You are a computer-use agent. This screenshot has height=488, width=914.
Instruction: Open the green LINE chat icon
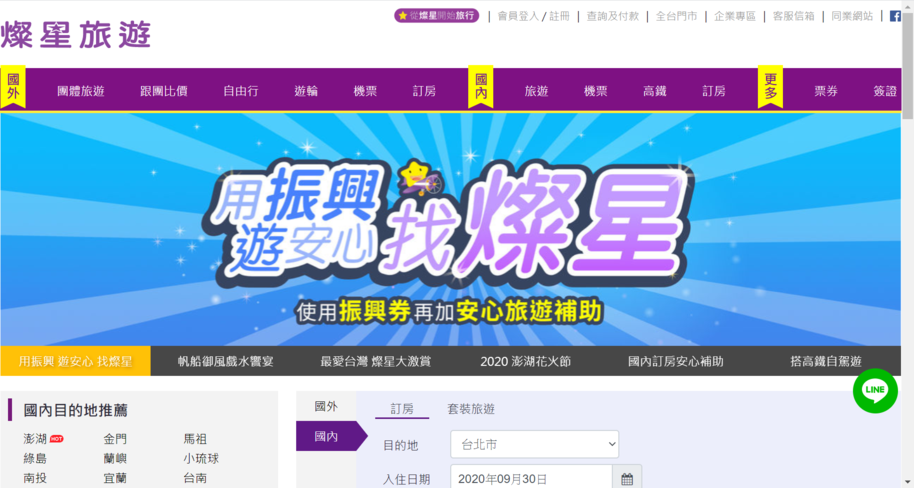pos(875,391)
